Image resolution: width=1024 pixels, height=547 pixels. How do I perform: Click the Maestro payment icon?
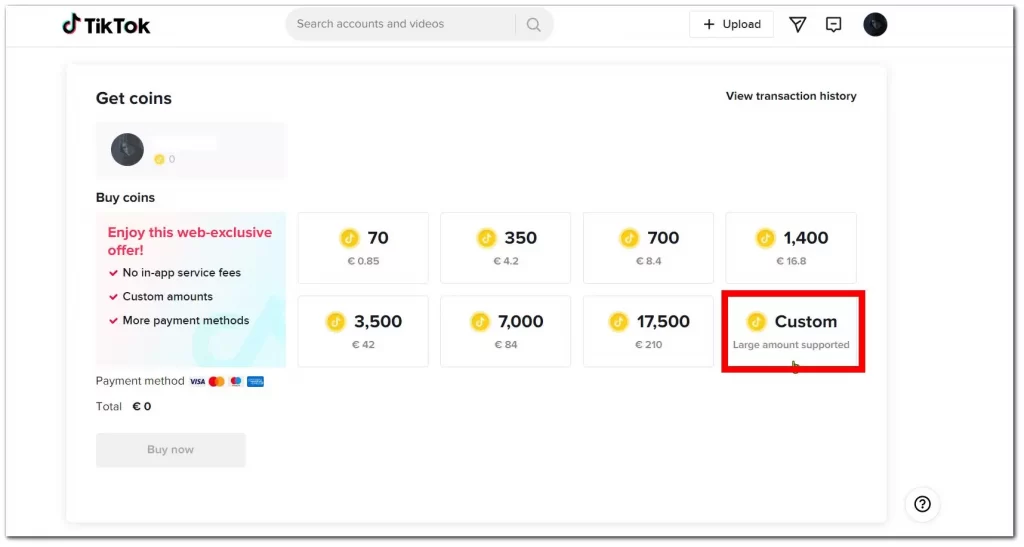pos(236,382)
